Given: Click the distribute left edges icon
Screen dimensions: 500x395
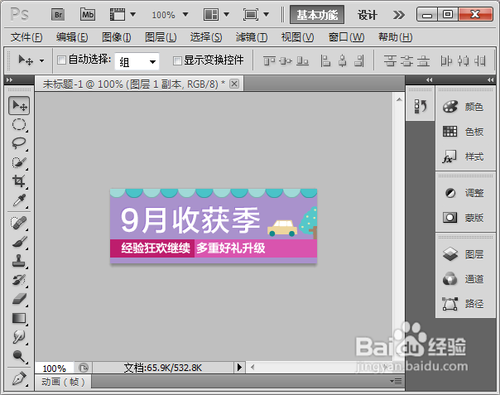Looking at the screenshot, I should tap(446, 61).
